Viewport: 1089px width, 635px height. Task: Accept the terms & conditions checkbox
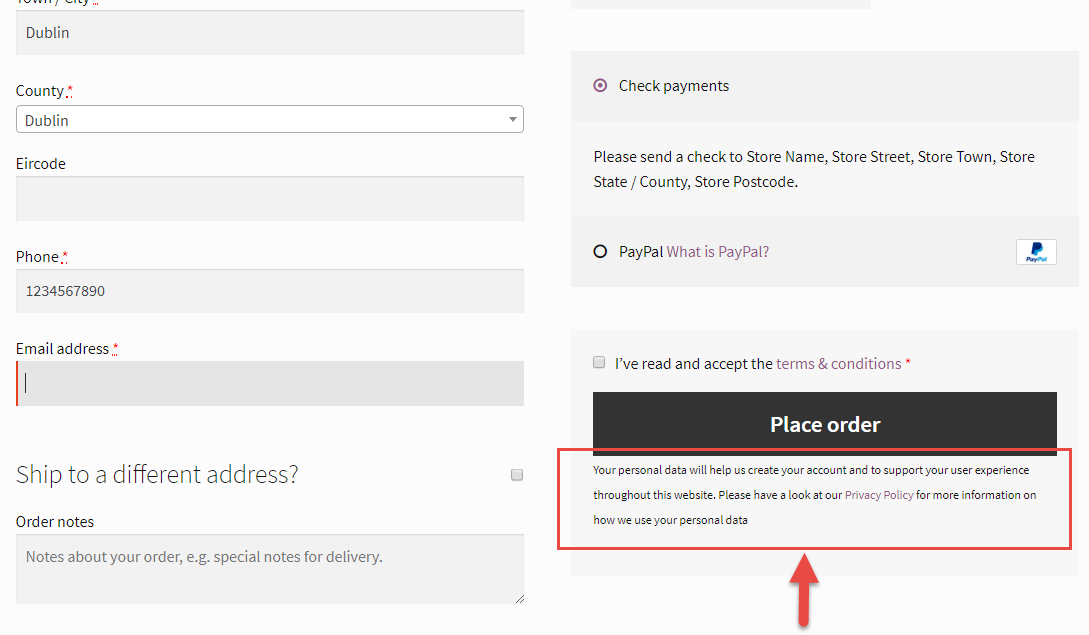pyautogui.click(x=599, y=362)
